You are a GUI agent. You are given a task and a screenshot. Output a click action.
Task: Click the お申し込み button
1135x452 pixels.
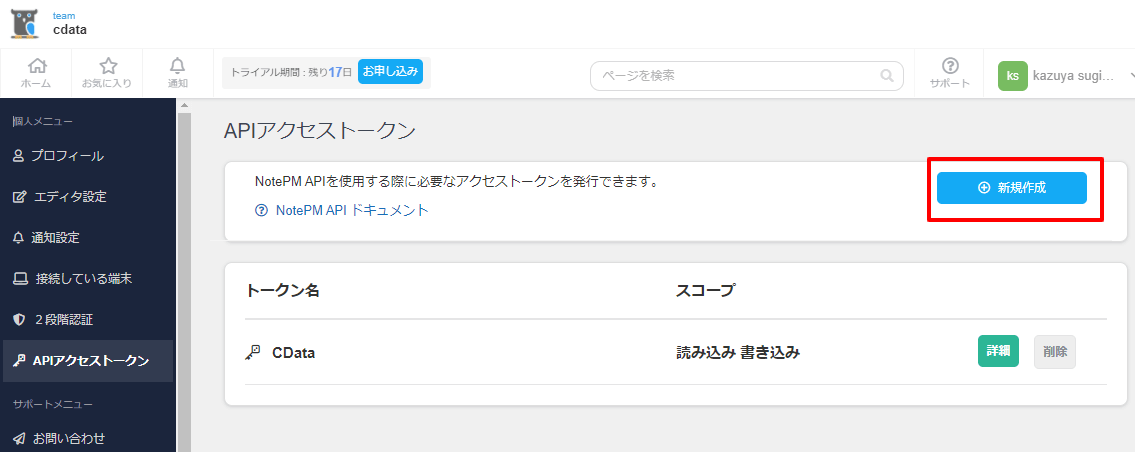tap(390, 71)
